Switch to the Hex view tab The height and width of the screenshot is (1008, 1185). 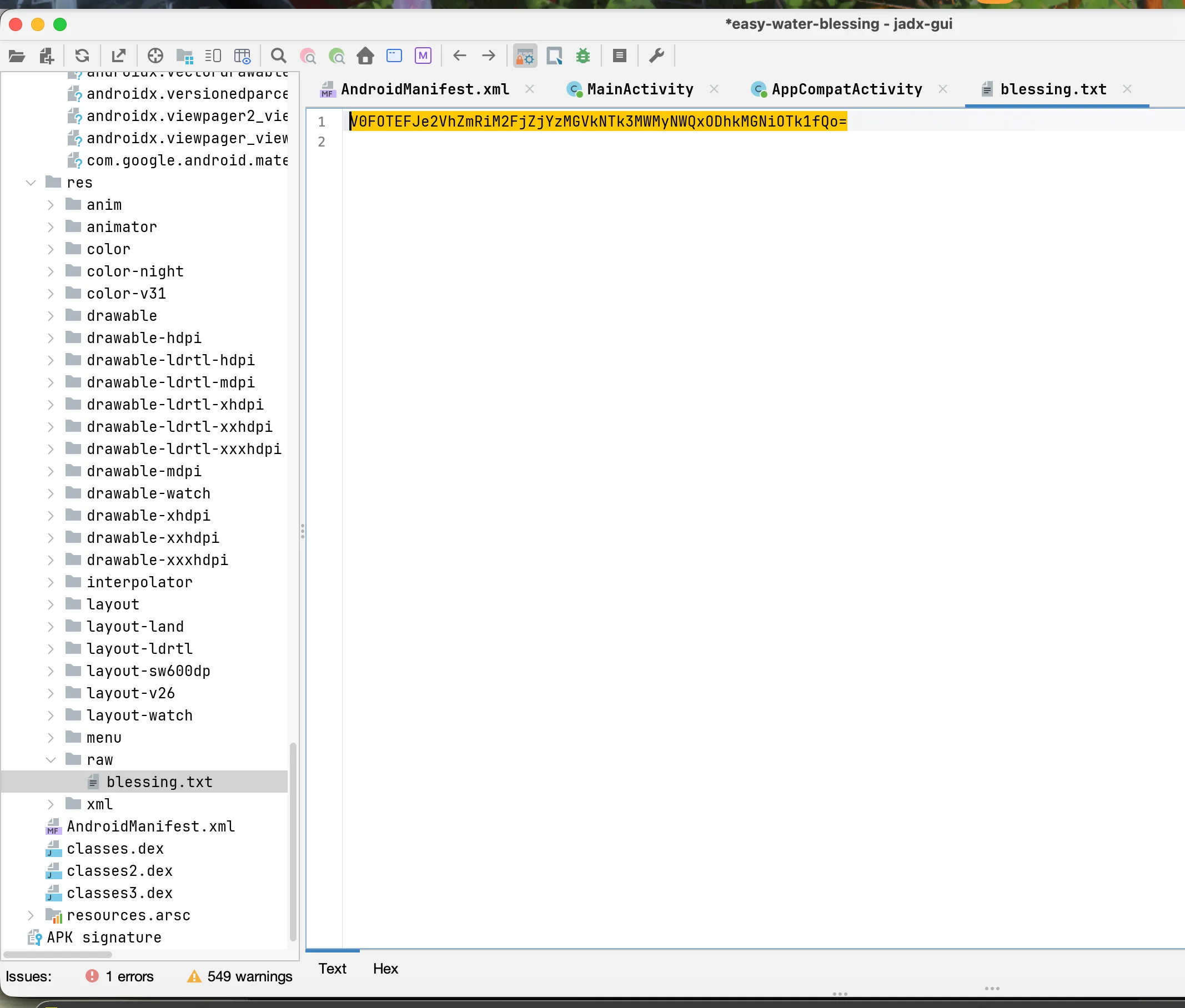pyautogui.click(x=385, y=969)
